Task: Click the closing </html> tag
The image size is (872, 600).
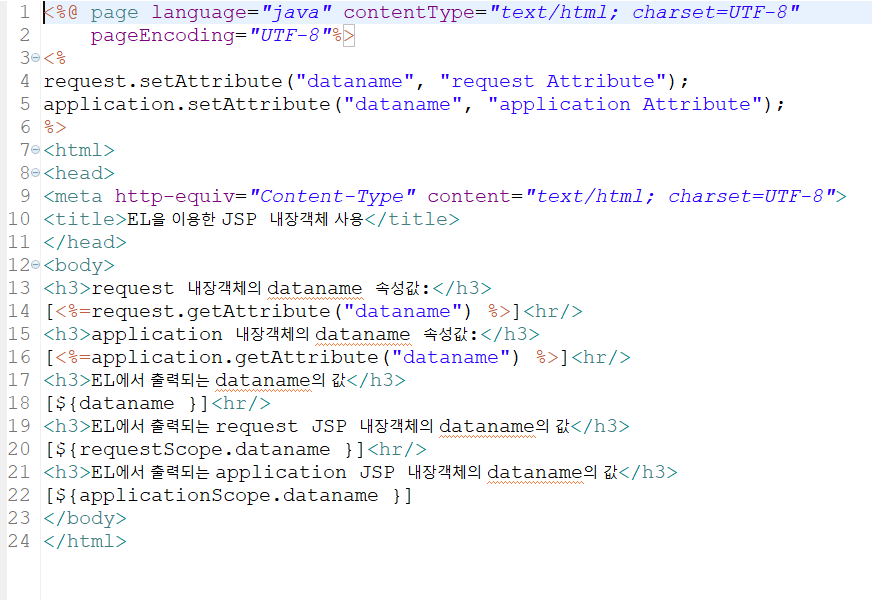Action: coord(85,542)
